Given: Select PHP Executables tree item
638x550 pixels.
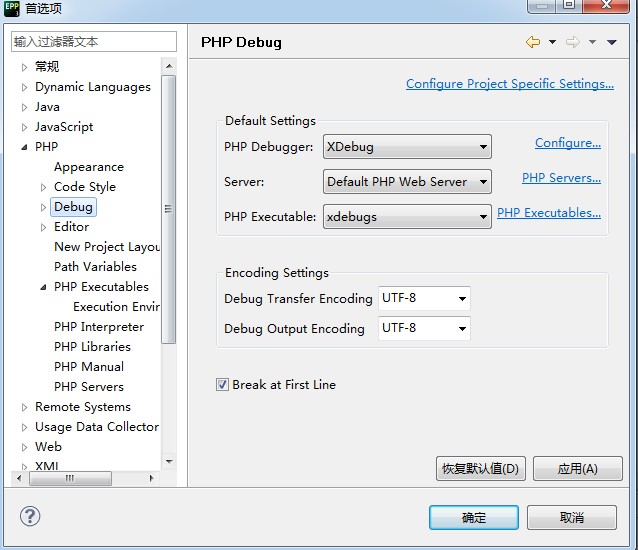Looking at the screenshot, I should pyautogui.click(x=101, y=287).
